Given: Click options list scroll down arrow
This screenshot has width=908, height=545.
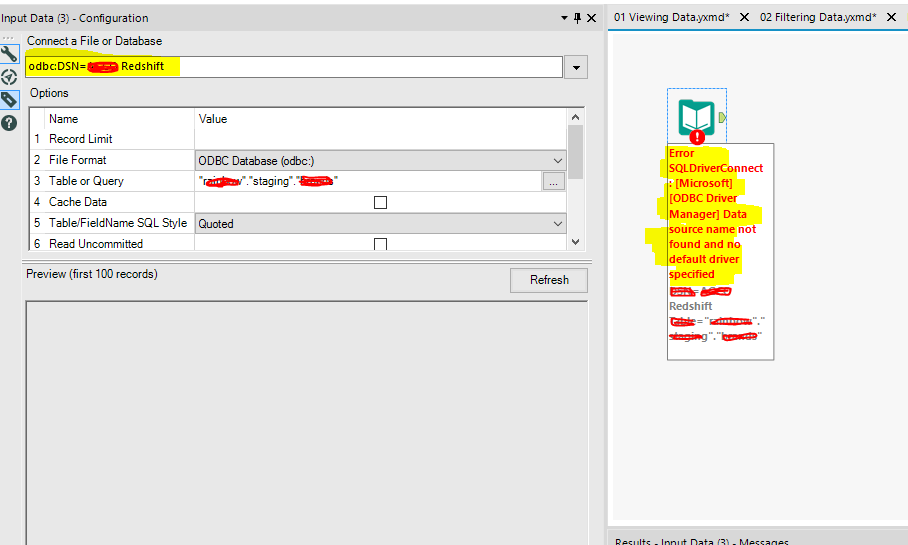Looking at the screenshot, I should pos(576,242).
